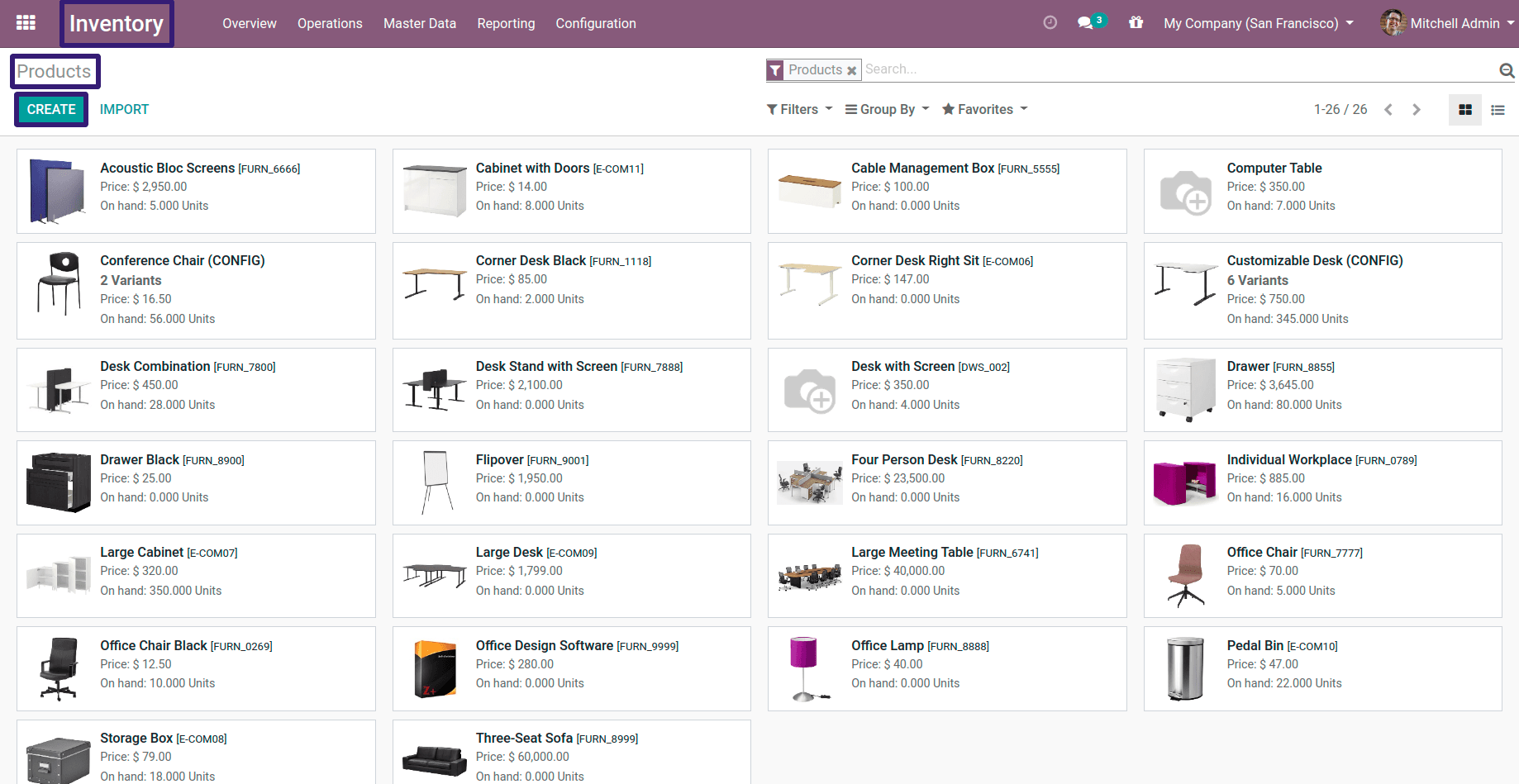Open the Large Desk image
The height and width of the screenshot is (784, 1519).
pos(435,575)
